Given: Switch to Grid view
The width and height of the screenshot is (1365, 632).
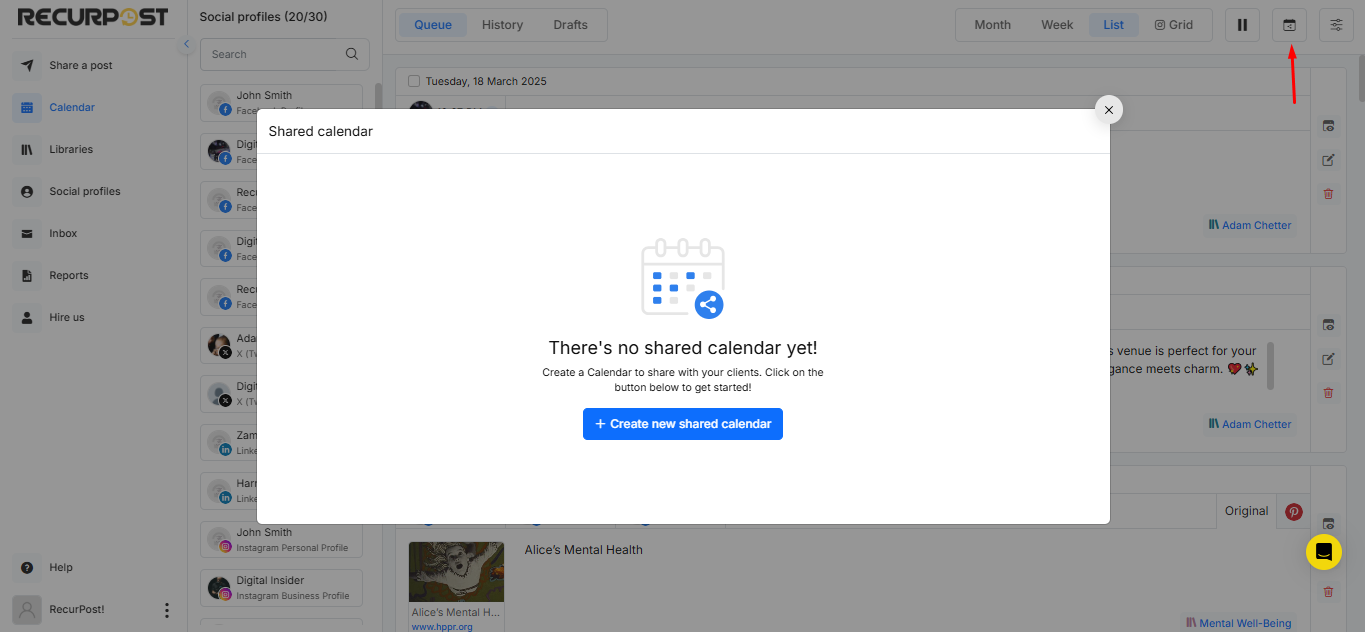Looking at the screenshot, I should point(1175,24).
